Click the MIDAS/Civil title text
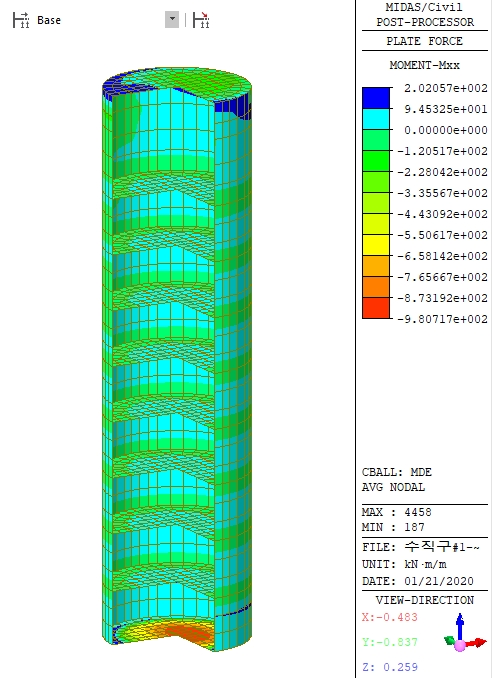This screenshot has width=492, height=678. click(x=424, y=7)
